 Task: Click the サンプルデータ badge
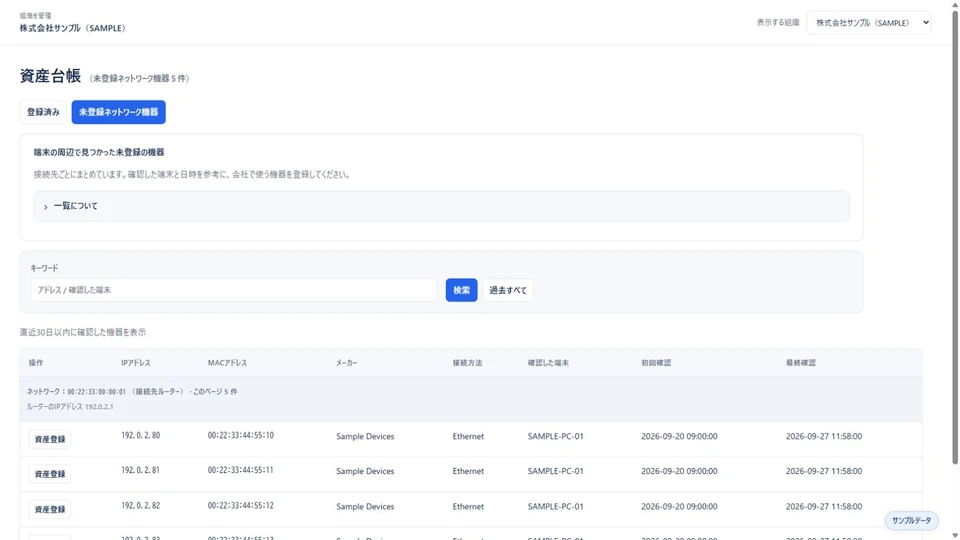tap(911, 520)
